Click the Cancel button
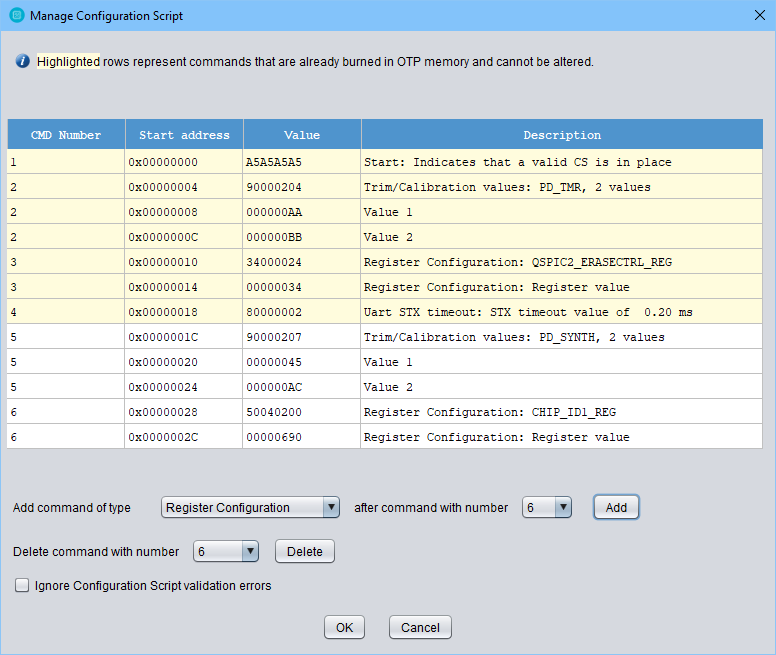776x655 pixels. 420,627
